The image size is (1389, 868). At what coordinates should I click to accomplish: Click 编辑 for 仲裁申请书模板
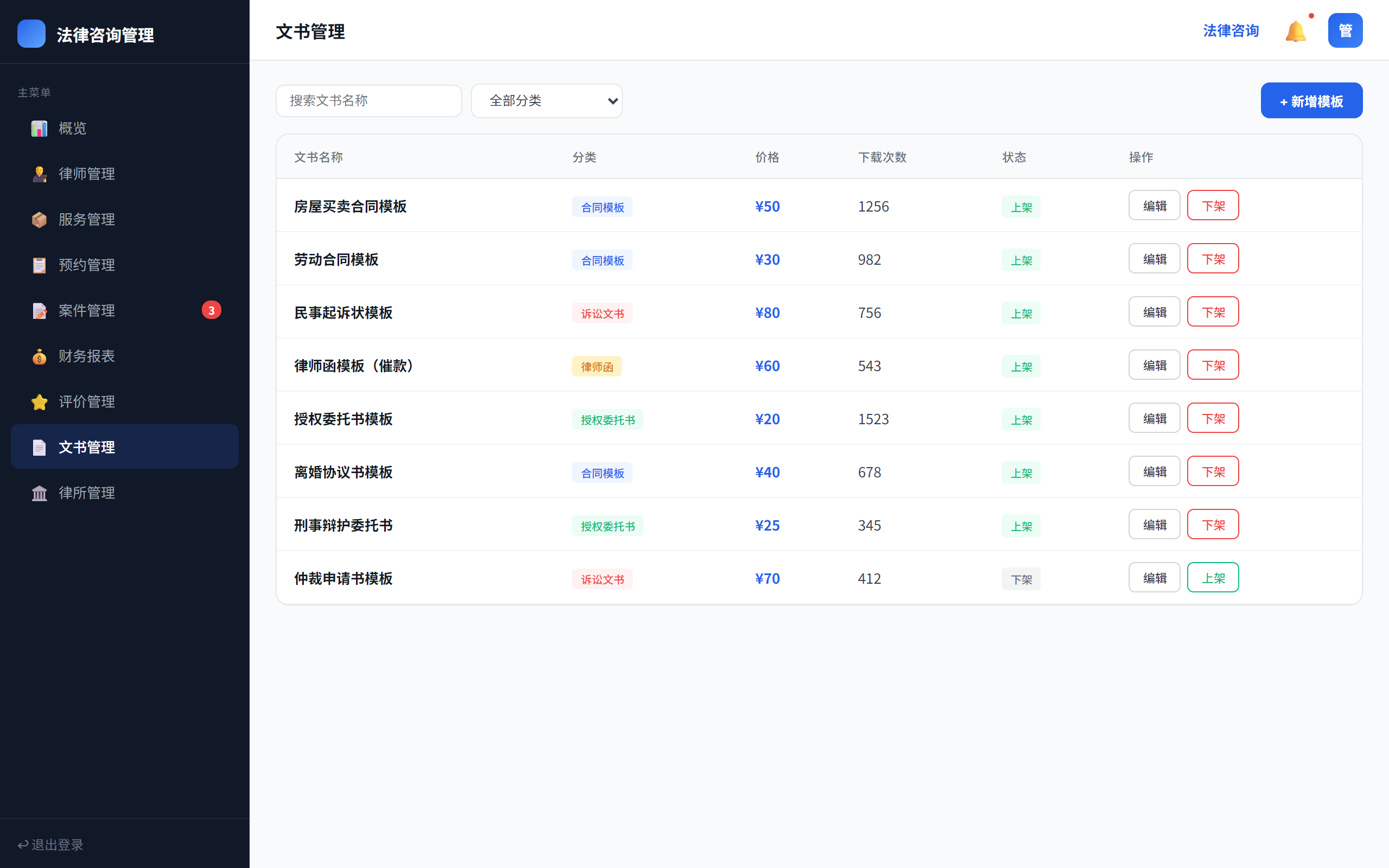click(1154, 578)
